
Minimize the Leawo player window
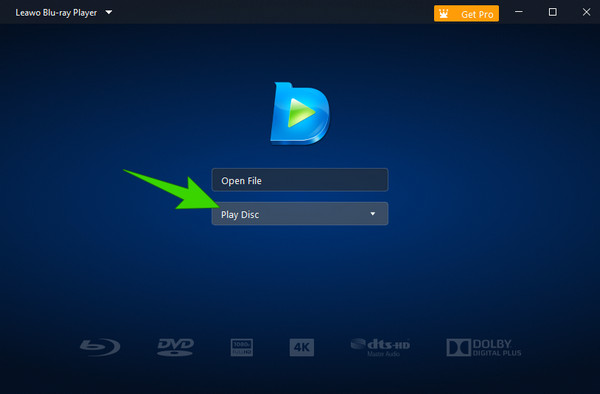click(518, 12)
